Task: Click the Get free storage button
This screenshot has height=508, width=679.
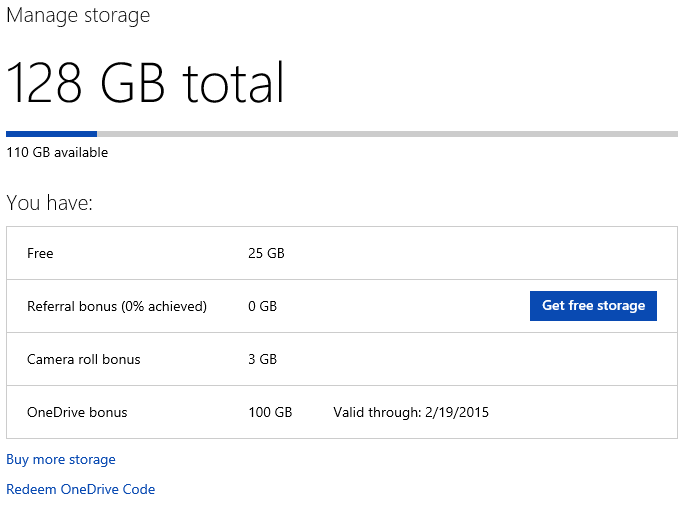Action: 593,306
